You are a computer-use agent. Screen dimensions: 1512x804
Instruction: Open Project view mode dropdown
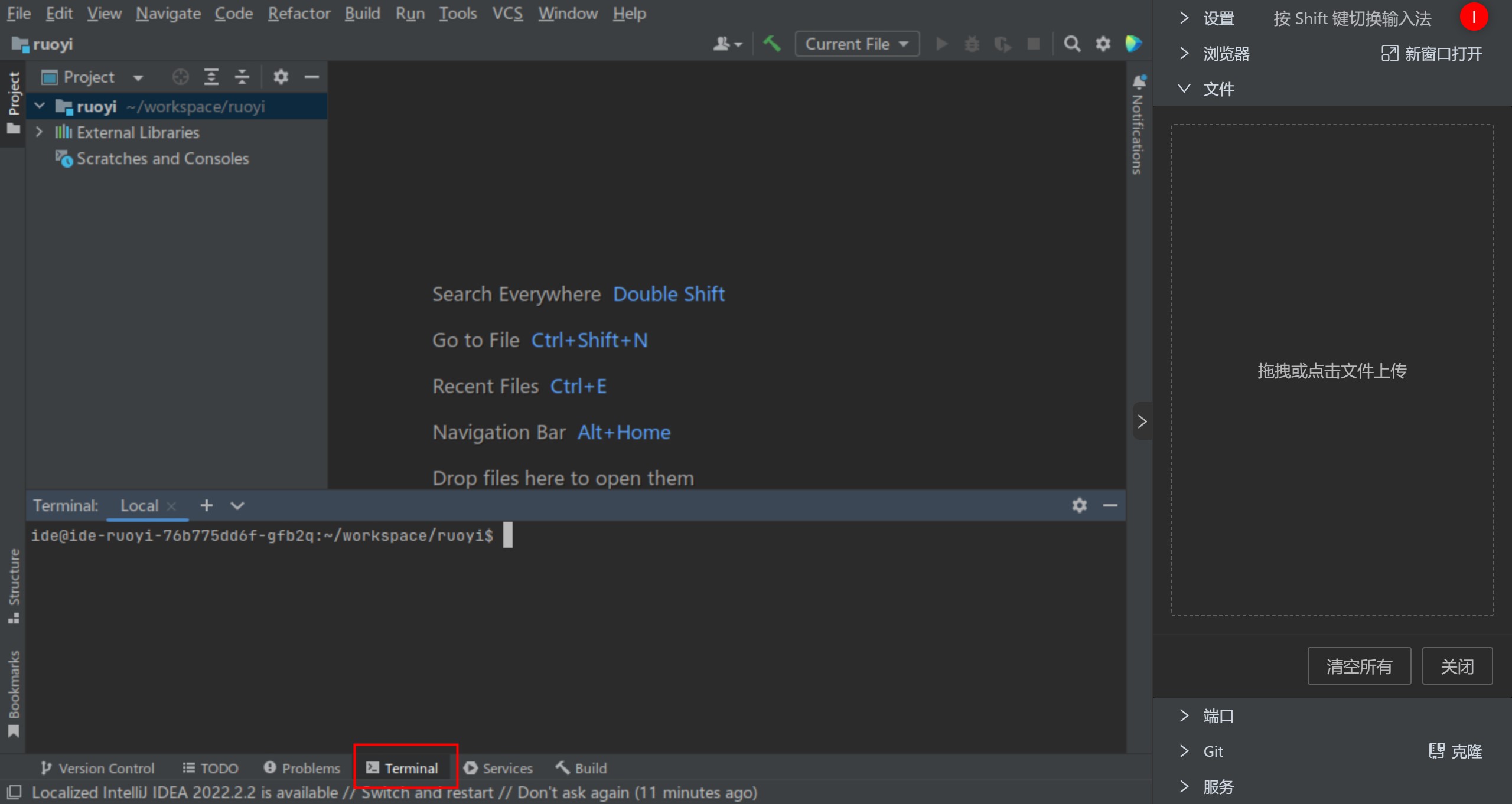[x=138, y=77]
